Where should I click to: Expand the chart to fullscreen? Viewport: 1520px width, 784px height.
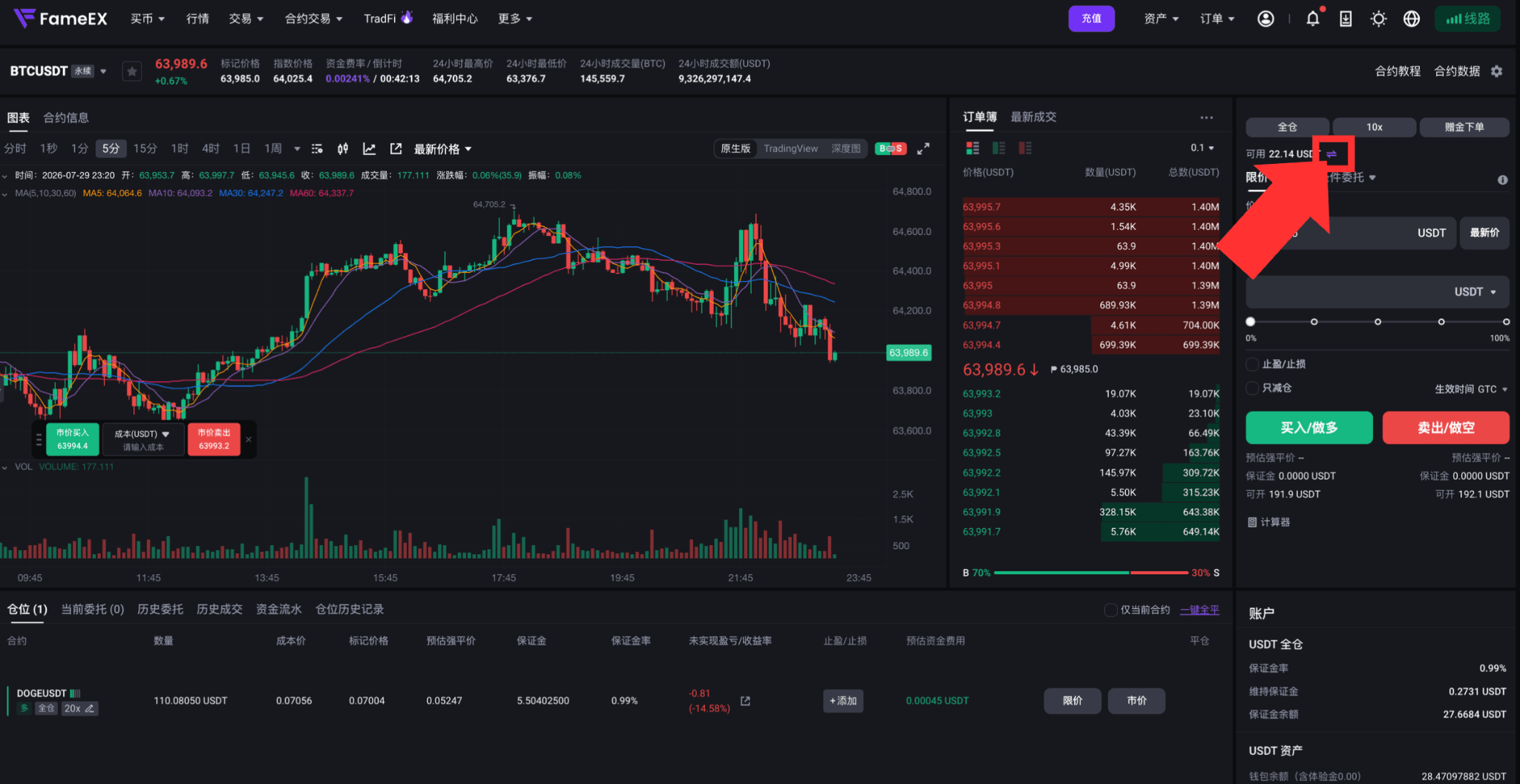[923, 149]
